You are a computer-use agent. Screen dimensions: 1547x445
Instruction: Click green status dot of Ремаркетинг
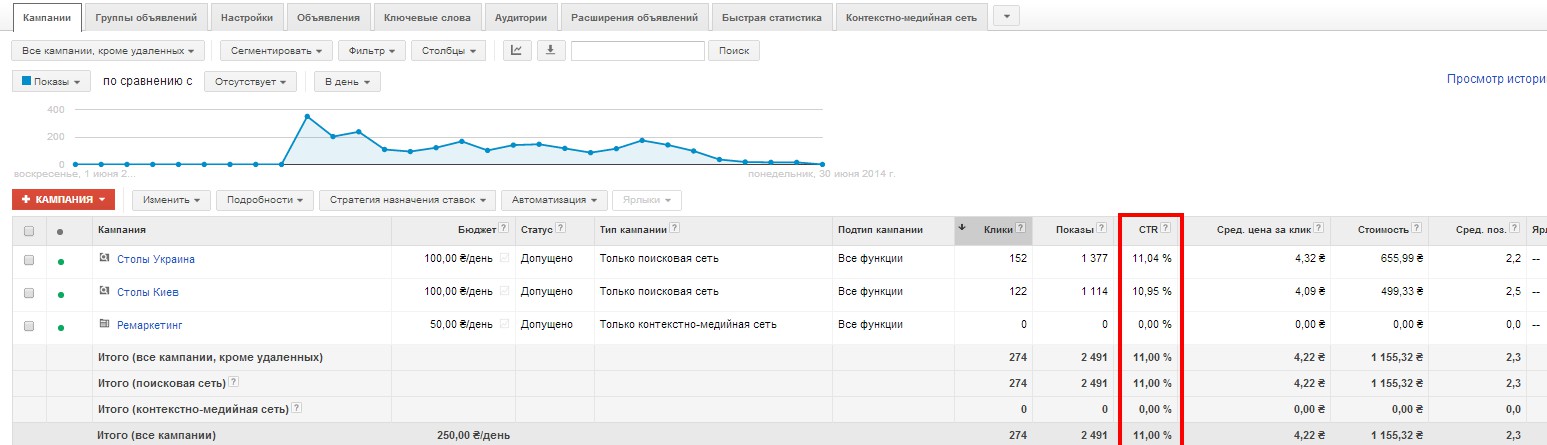(x=61, y=327)
